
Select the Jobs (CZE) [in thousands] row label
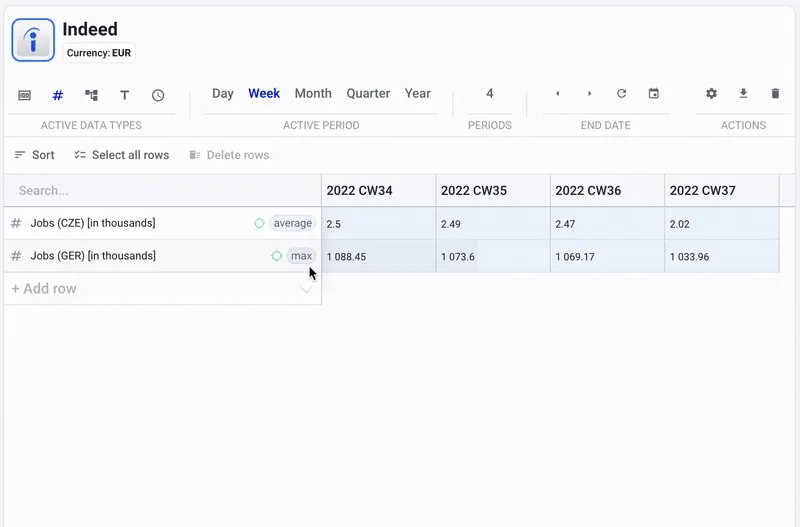(93, 223)
